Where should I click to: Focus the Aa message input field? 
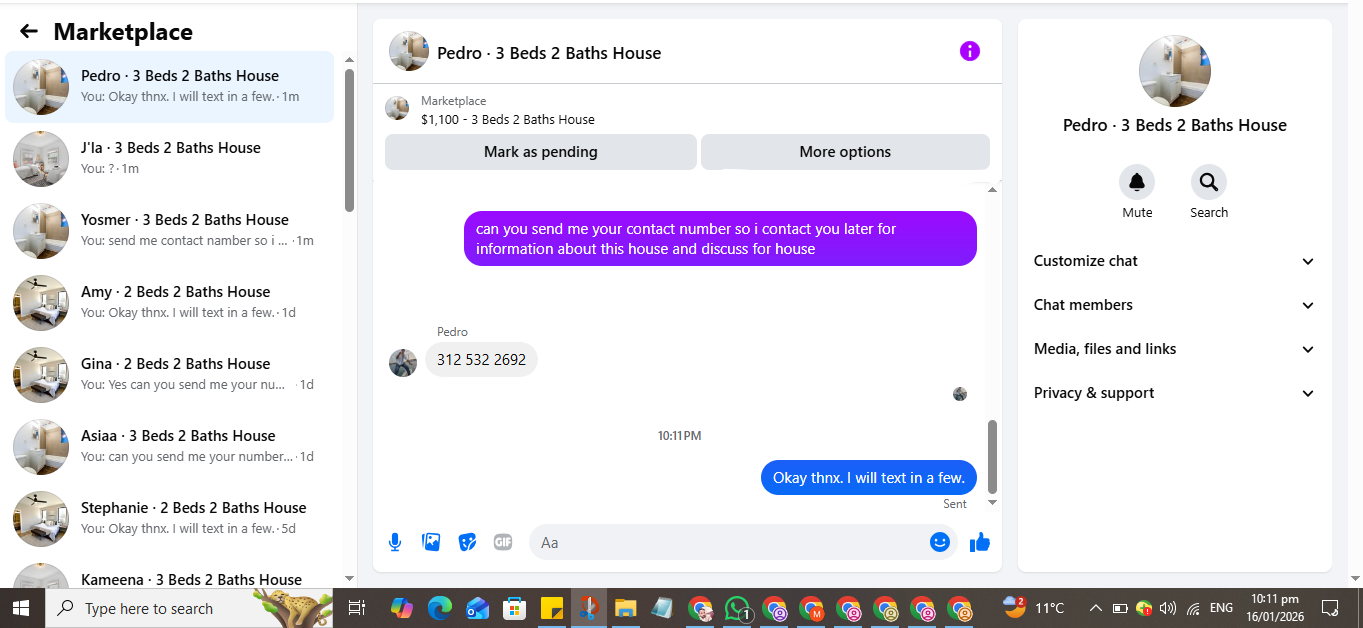click(x=730, y=542)
